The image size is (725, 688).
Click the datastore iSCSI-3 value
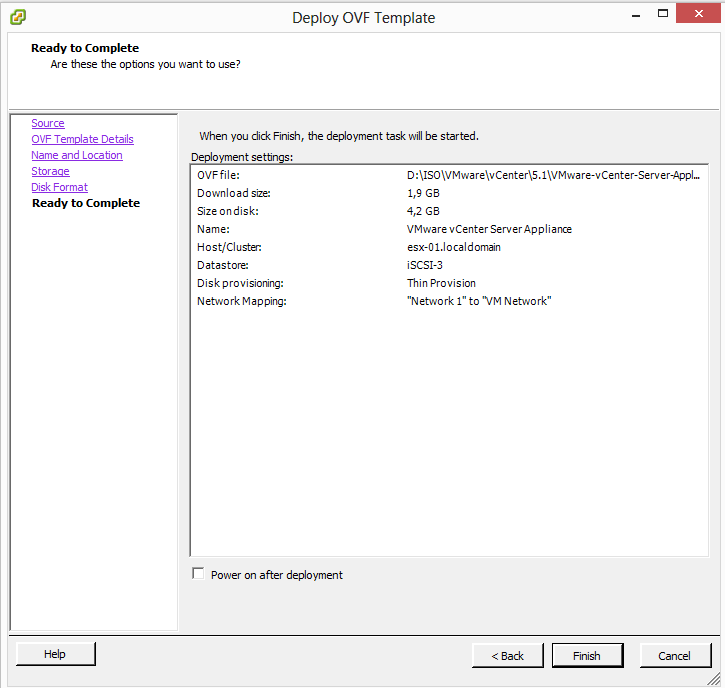(x=424, y=265)
